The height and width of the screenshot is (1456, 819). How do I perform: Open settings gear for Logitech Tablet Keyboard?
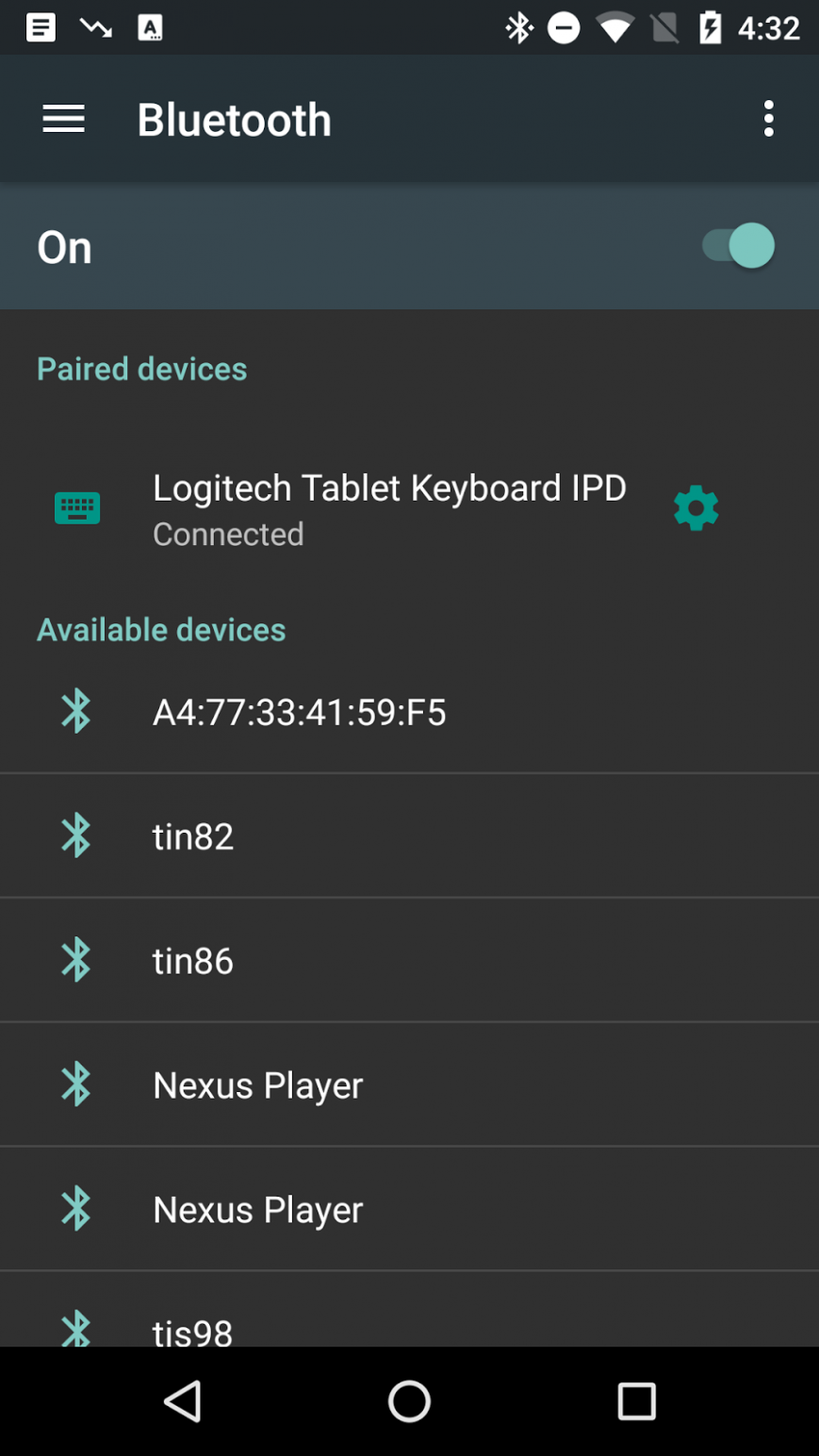pyautogui.click(x=696, y=509)
